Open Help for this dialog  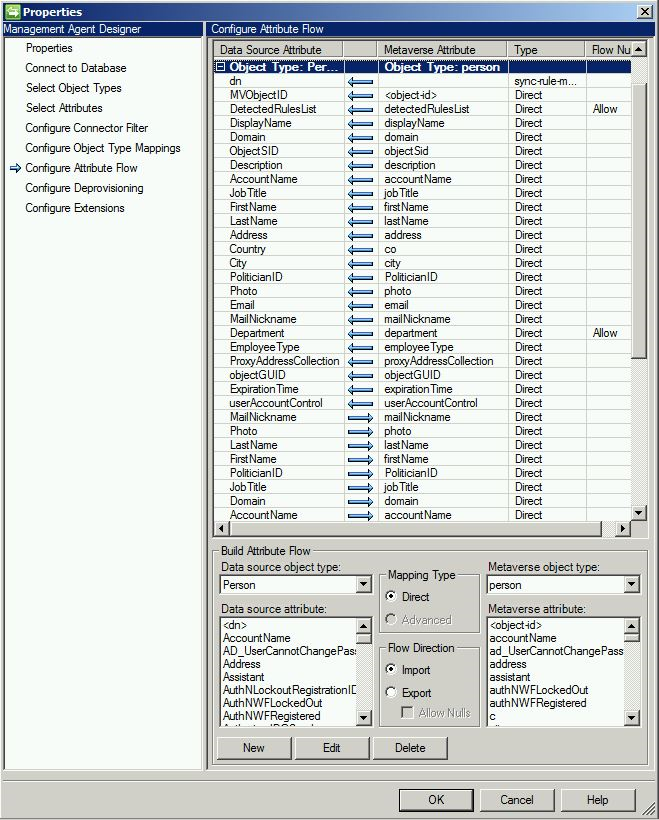(x=597, y=800)
